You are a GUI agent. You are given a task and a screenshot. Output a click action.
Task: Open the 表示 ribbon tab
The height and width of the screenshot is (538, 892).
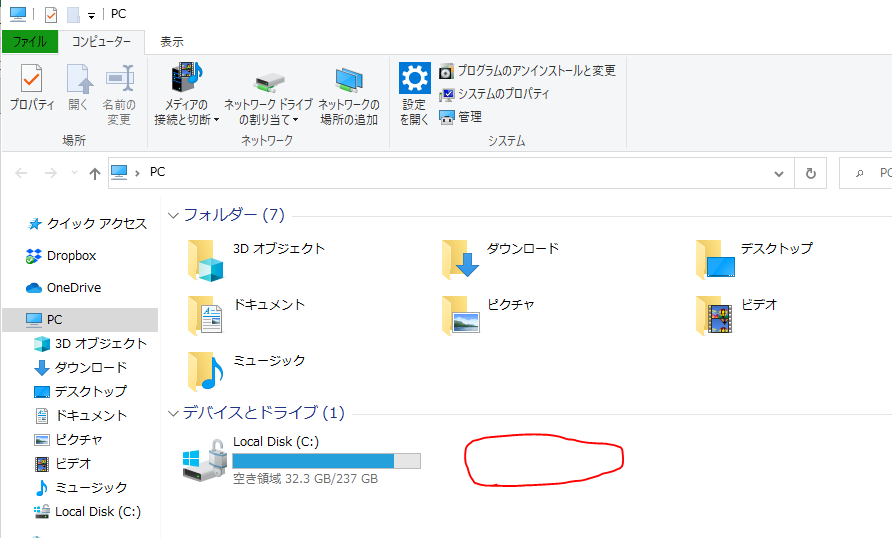172,42
